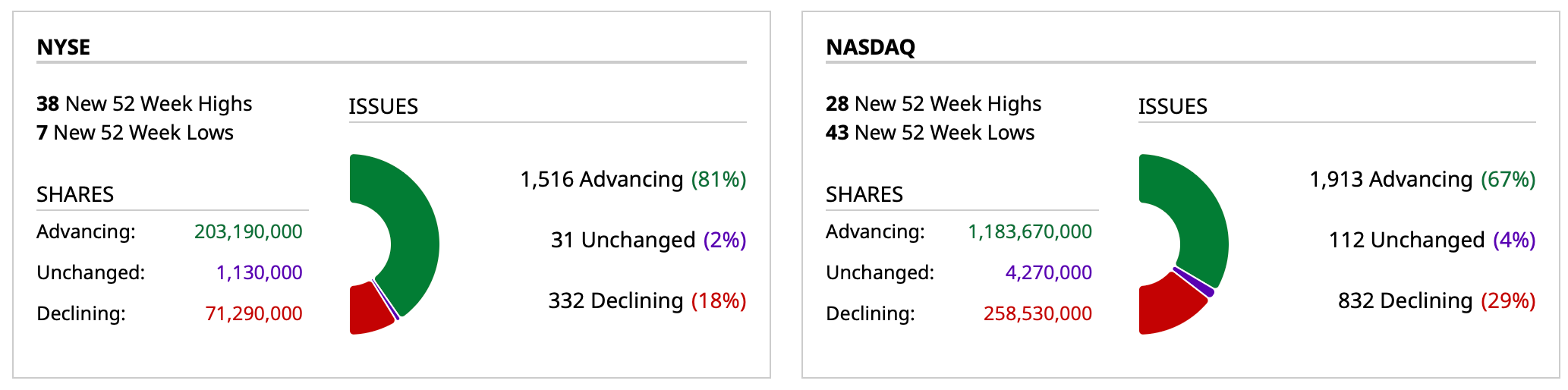Click NASDAQ 43 New 52 Week Lows
The height and width of the screenshot is (390, 1568).
pos(930,133)
